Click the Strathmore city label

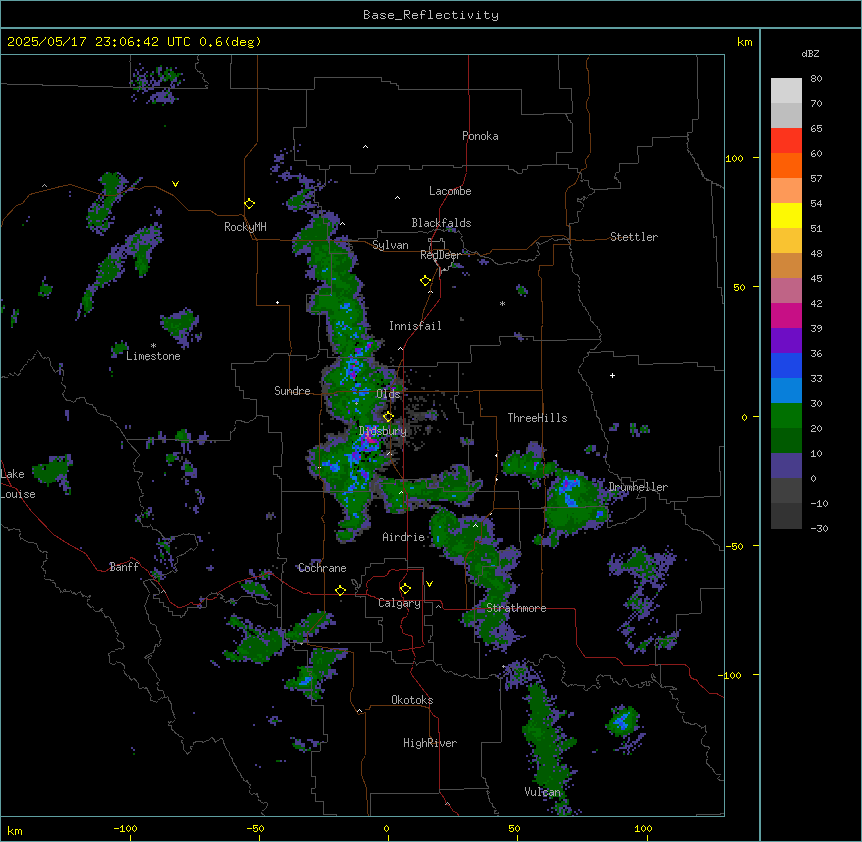(516, 608)
